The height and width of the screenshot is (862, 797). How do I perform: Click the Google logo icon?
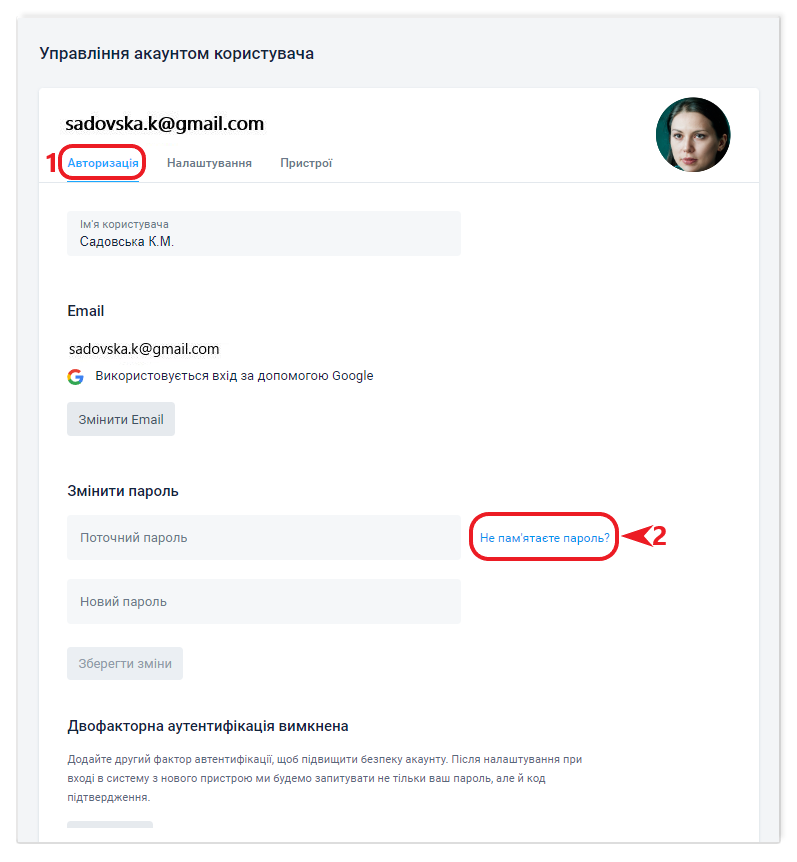[x=75, y=377]
